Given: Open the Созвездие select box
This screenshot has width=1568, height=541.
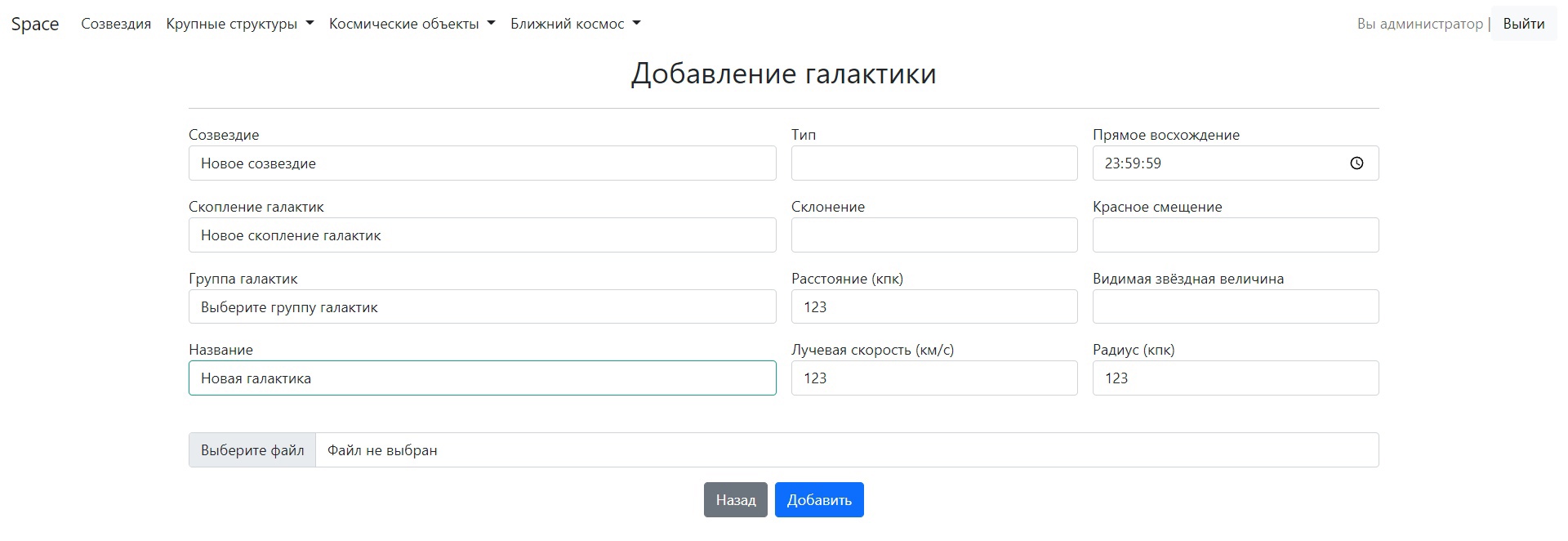Looking at the screenshot, I should tap(482, 163).
